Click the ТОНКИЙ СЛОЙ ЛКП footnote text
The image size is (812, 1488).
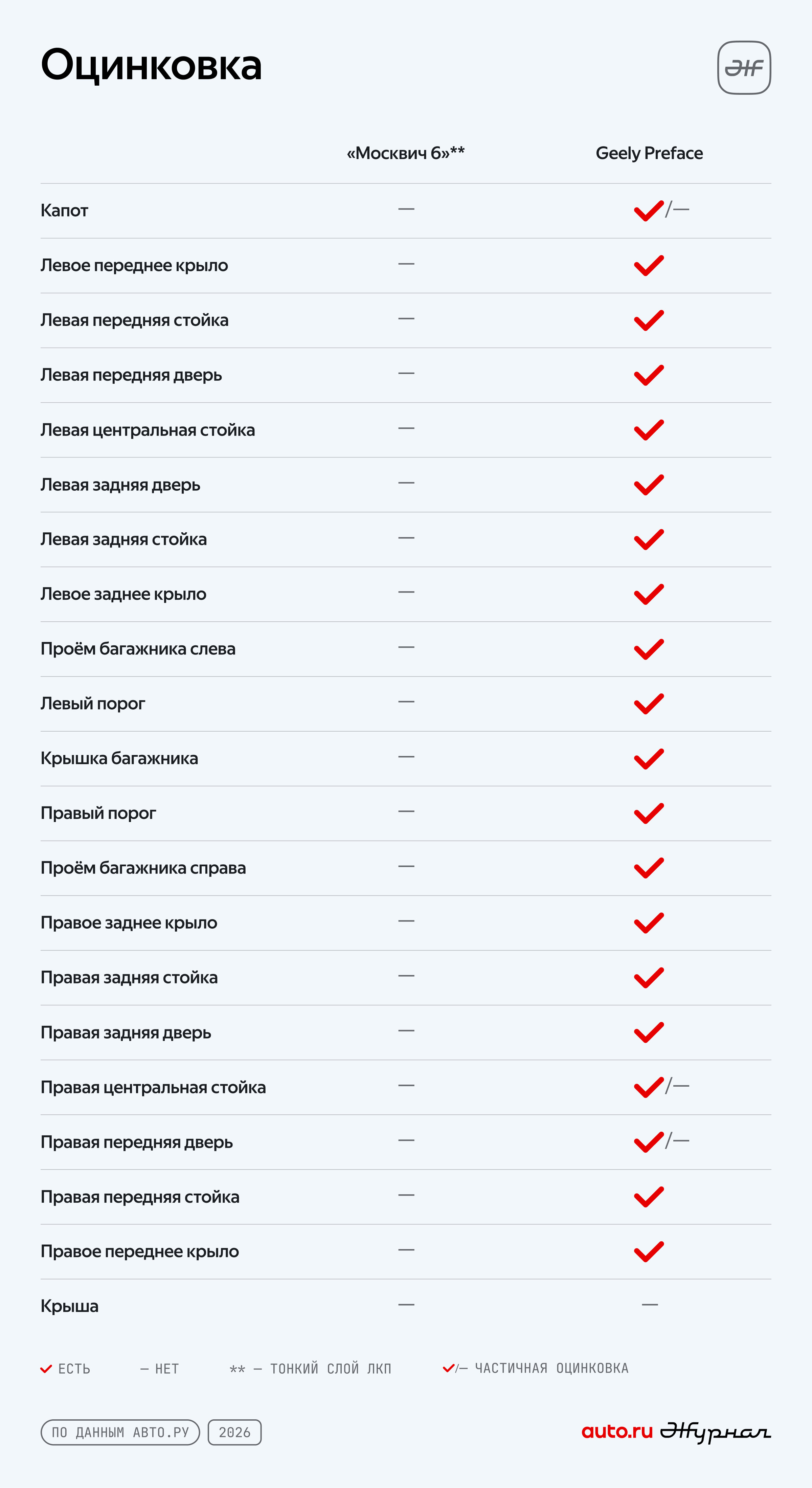[331, 1369]
